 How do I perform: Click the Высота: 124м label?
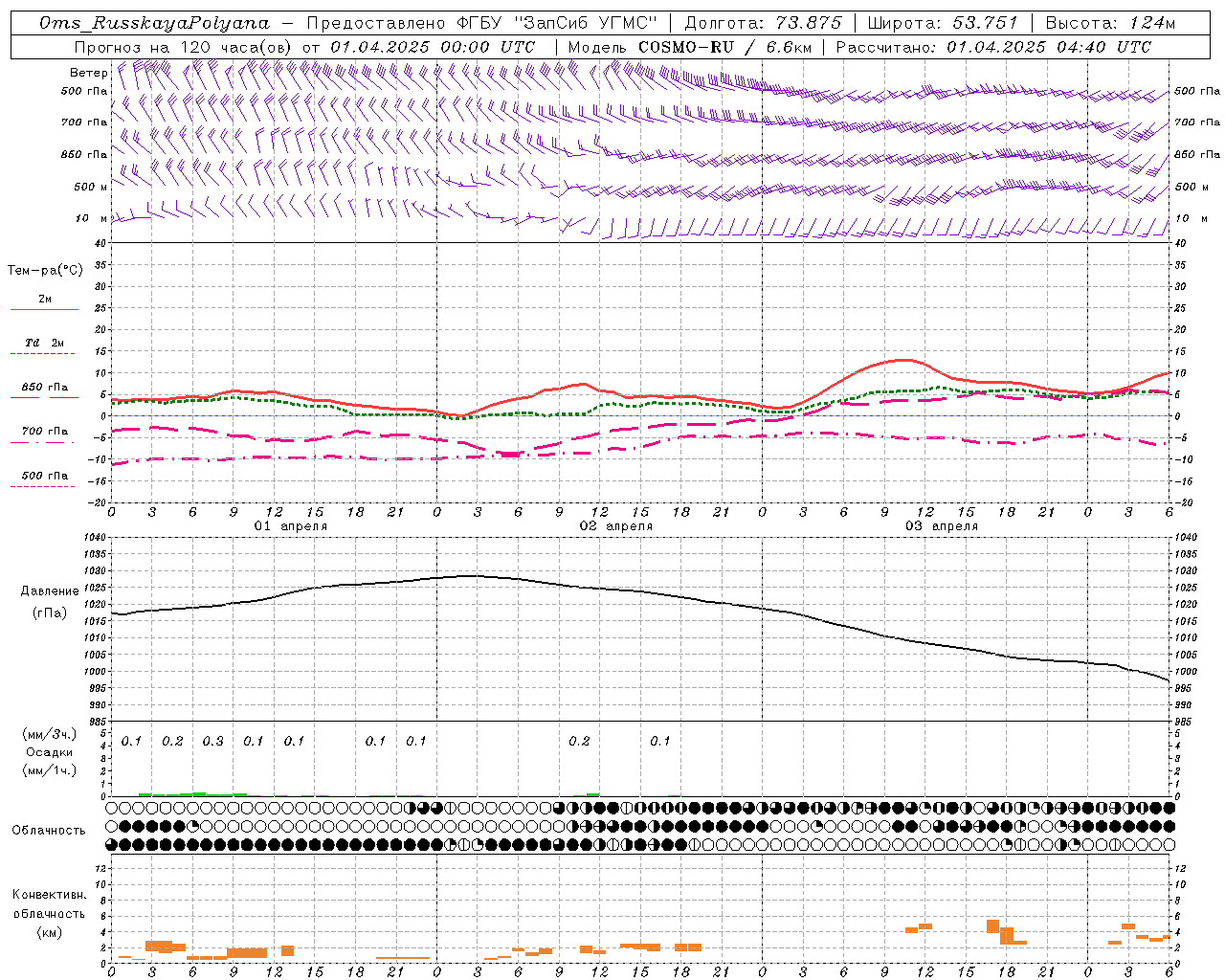(x=1109, y=23)
